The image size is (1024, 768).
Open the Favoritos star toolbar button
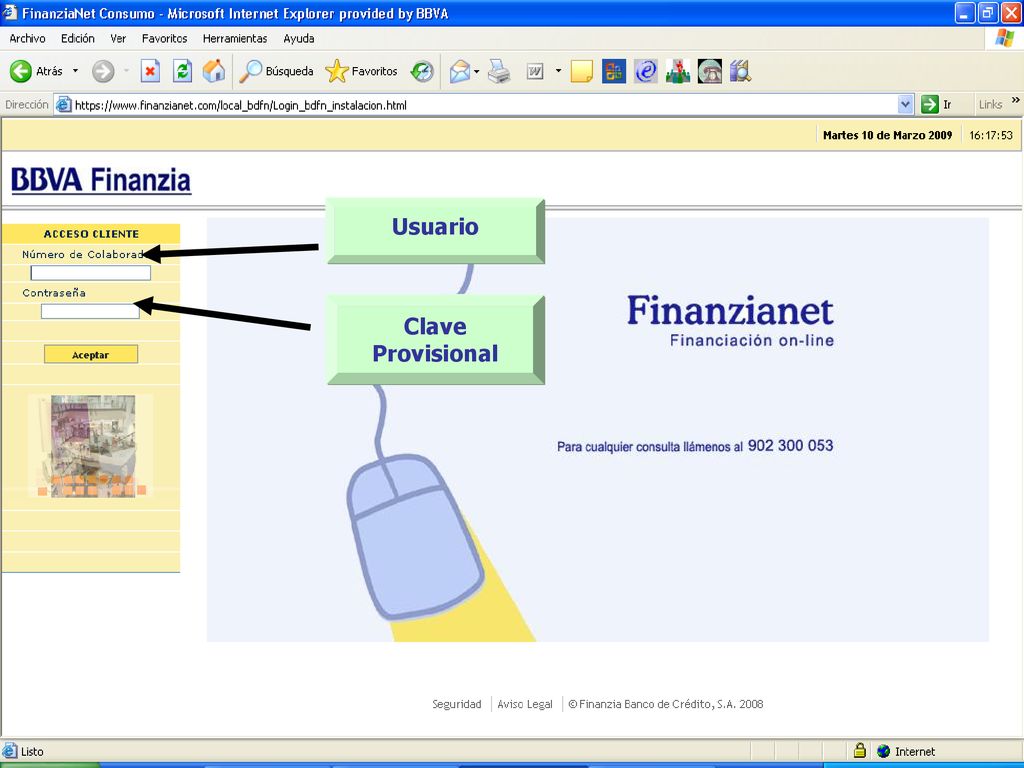point(361,71)
